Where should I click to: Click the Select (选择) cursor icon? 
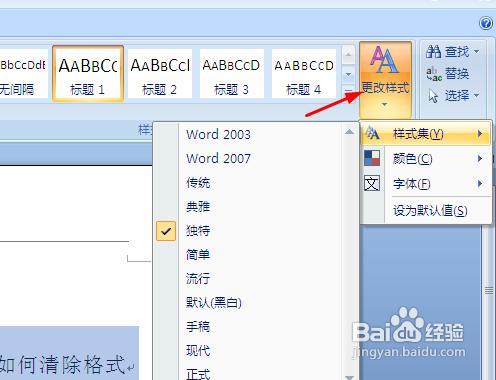[433, 96]
